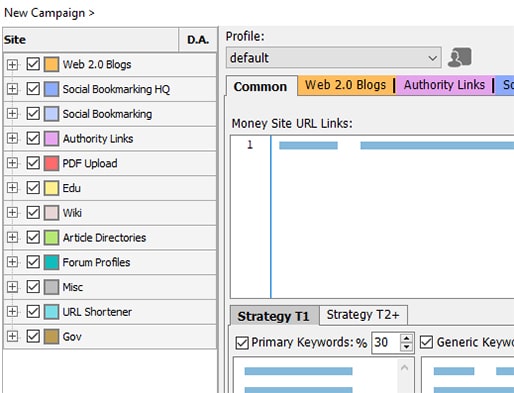Open the Profile default dropdown
Viewport: 514px width, 393px height.
point(334,58)
